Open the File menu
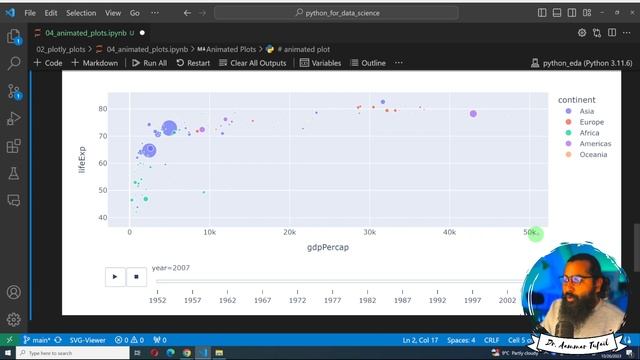The height and width of the screenshot is (360, 640). click(x=30, y=13)
